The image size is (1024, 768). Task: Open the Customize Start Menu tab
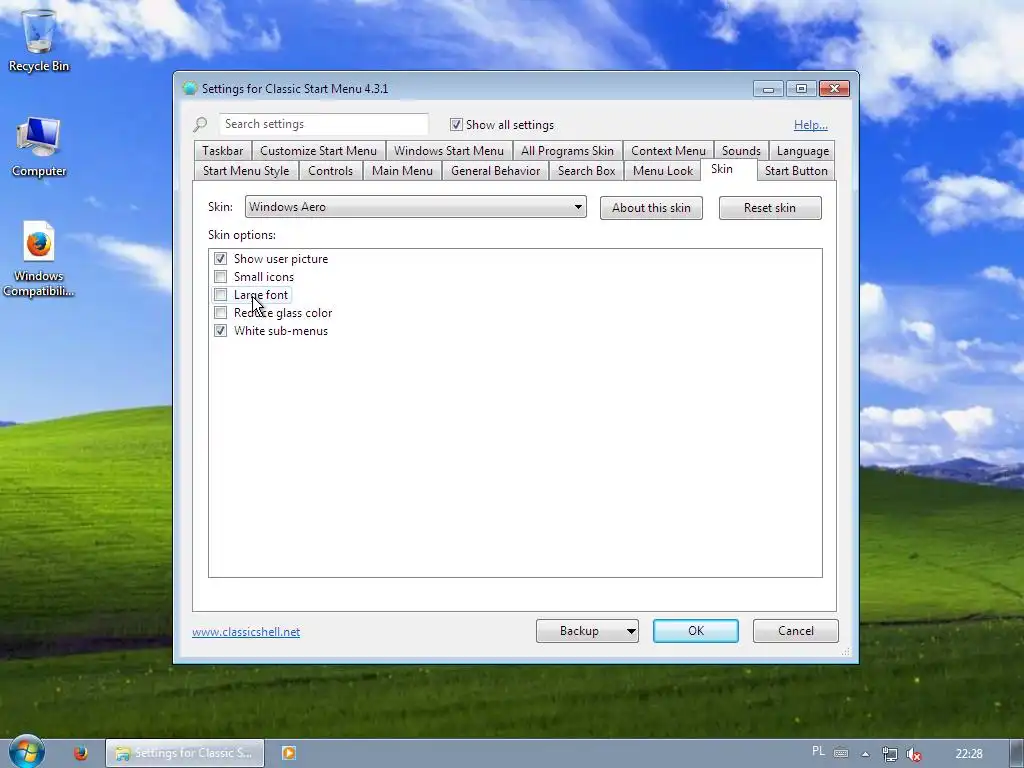[x=318, y=151]
